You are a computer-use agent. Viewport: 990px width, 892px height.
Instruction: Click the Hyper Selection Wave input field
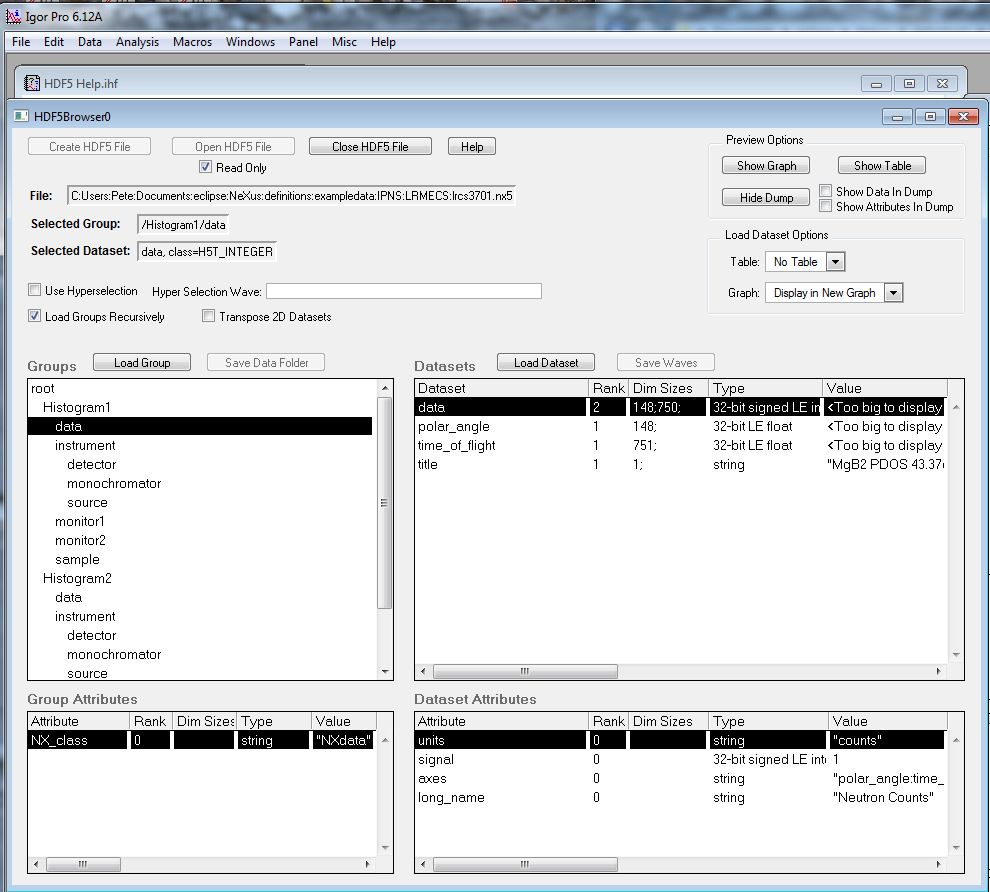pyautogui.click(x=403, y=291)
